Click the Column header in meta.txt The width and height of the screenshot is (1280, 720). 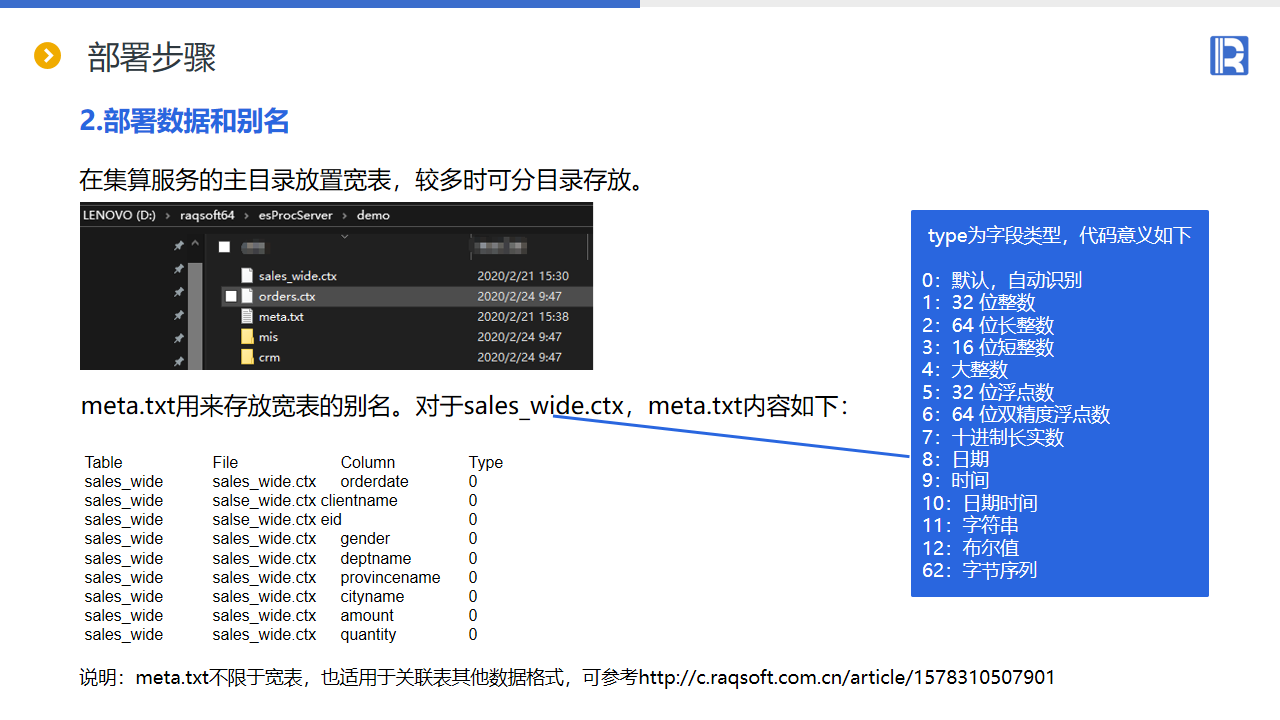point(368,462)
